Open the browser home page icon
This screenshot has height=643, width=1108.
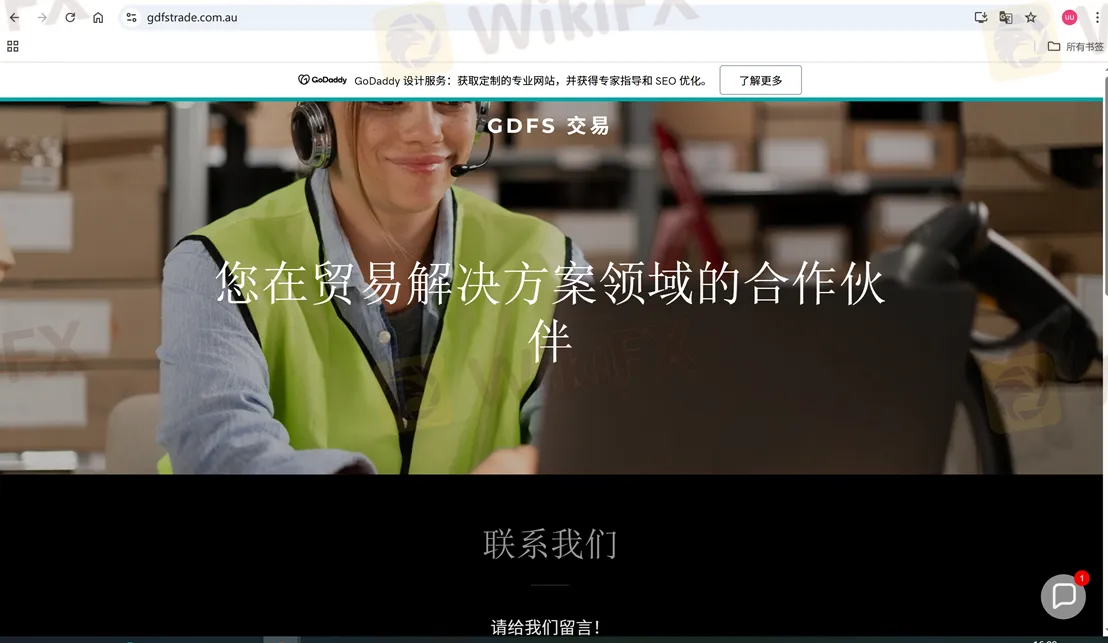coord(98,18)
